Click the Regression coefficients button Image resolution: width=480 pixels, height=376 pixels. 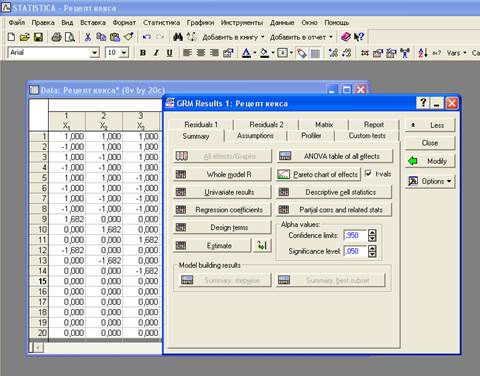click(222, 210)
